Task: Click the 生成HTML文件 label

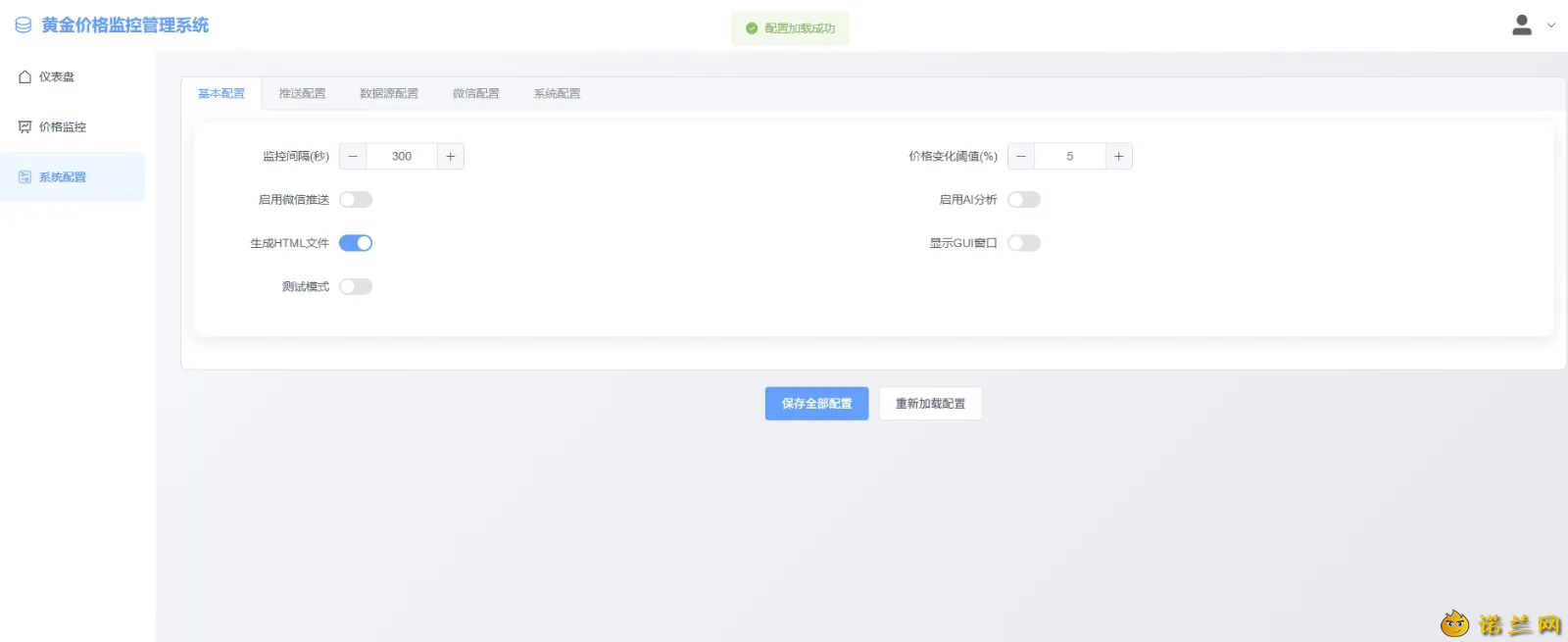Action: (x=289, y=243)
